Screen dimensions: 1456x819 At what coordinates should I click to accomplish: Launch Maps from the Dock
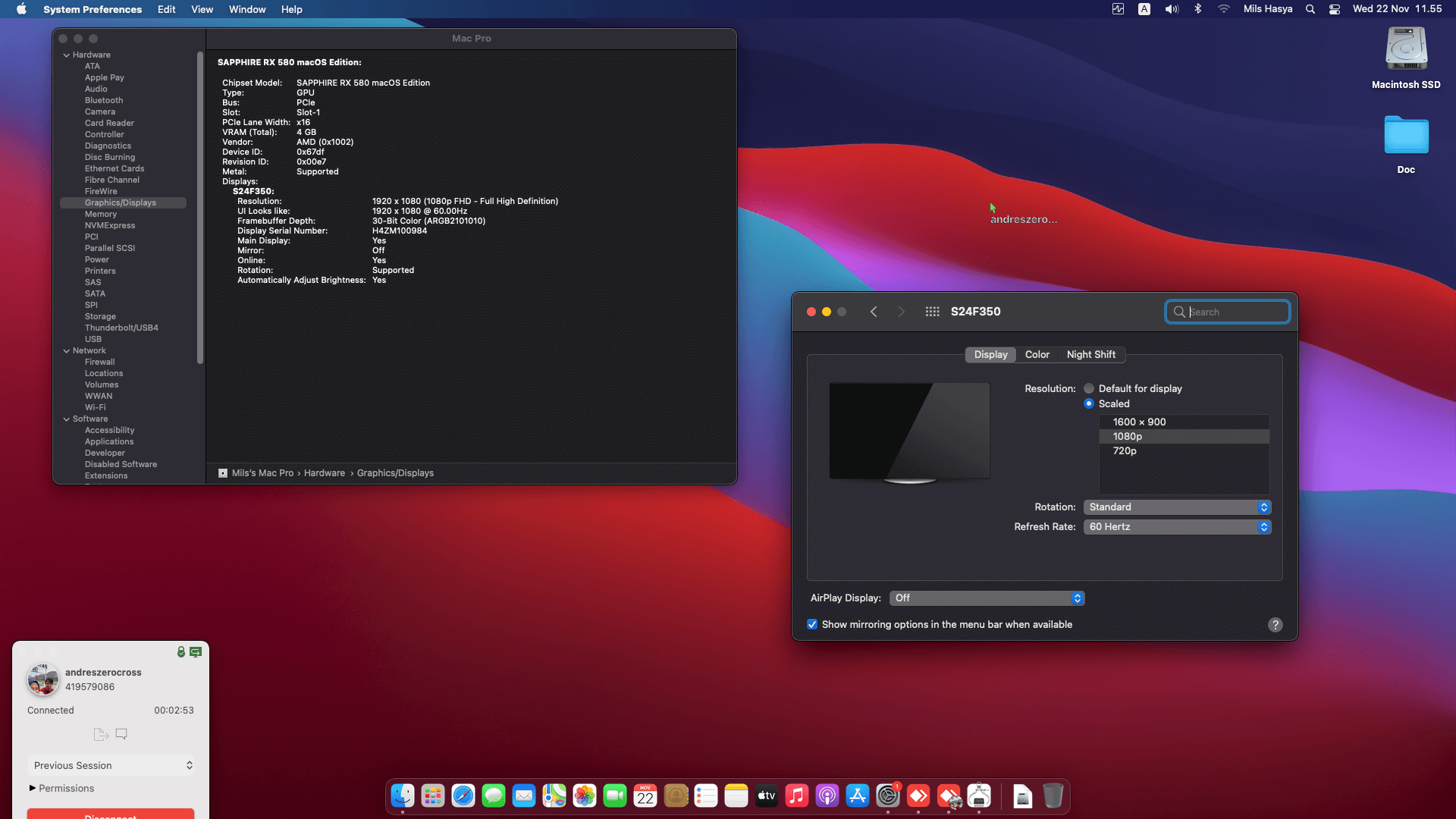[554, 795]
